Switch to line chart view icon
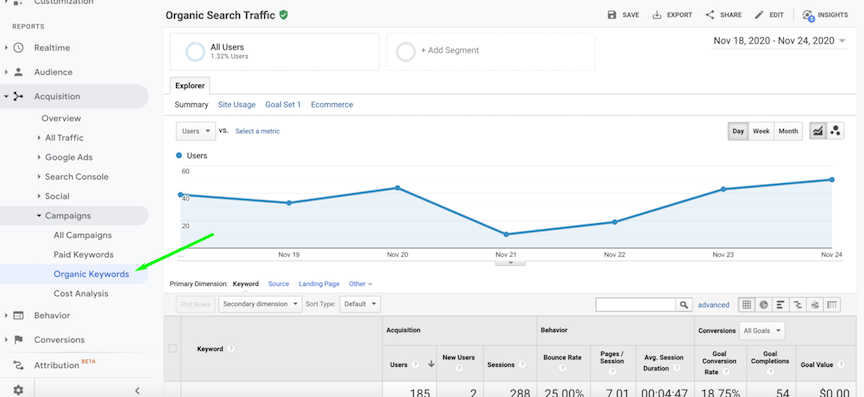 [x=818, y=131]
